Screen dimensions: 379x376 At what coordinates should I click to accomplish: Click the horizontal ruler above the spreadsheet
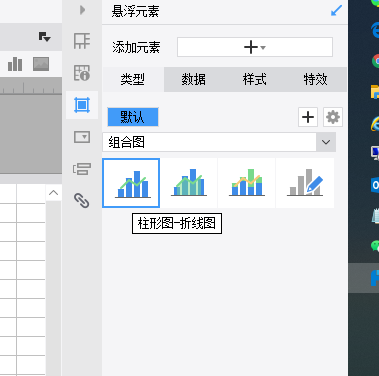tap(31, 87)
